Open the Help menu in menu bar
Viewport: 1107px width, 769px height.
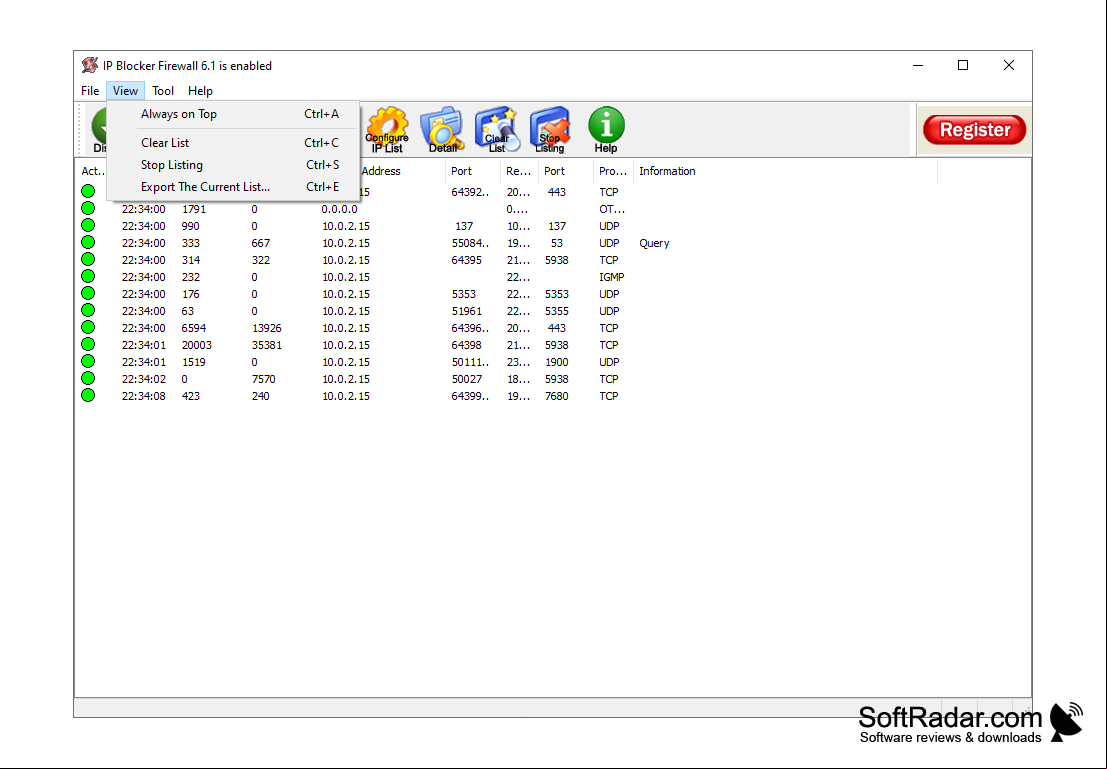click(x=200, y=90)
